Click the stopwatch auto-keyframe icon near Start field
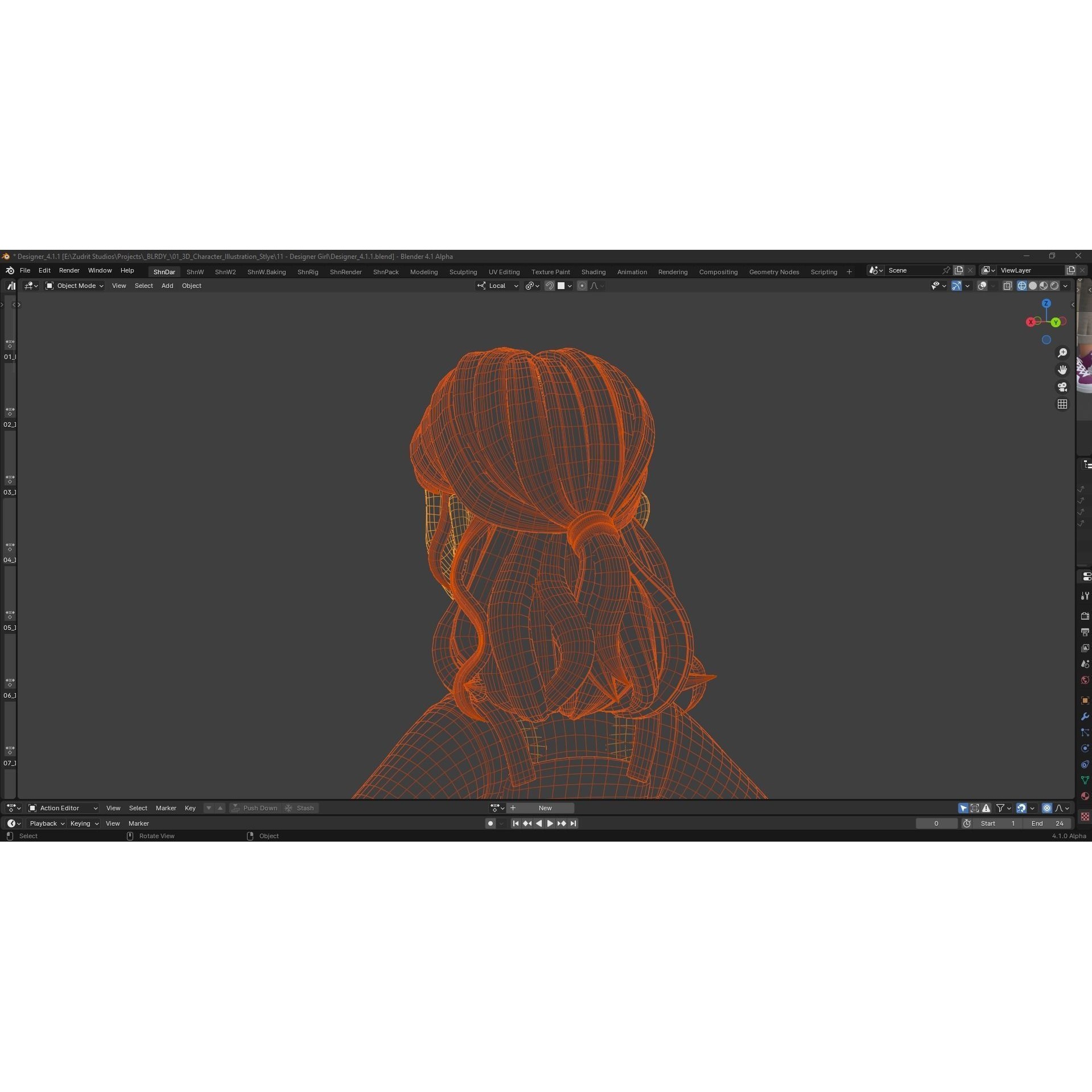 967,823
